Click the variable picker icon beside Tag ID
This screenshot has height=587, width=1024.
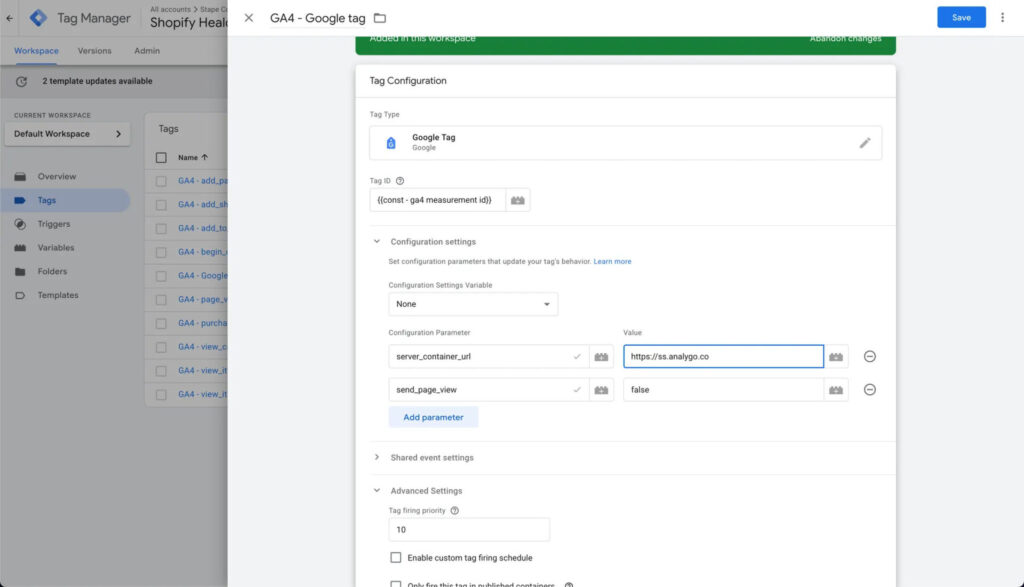click(518, 200)
